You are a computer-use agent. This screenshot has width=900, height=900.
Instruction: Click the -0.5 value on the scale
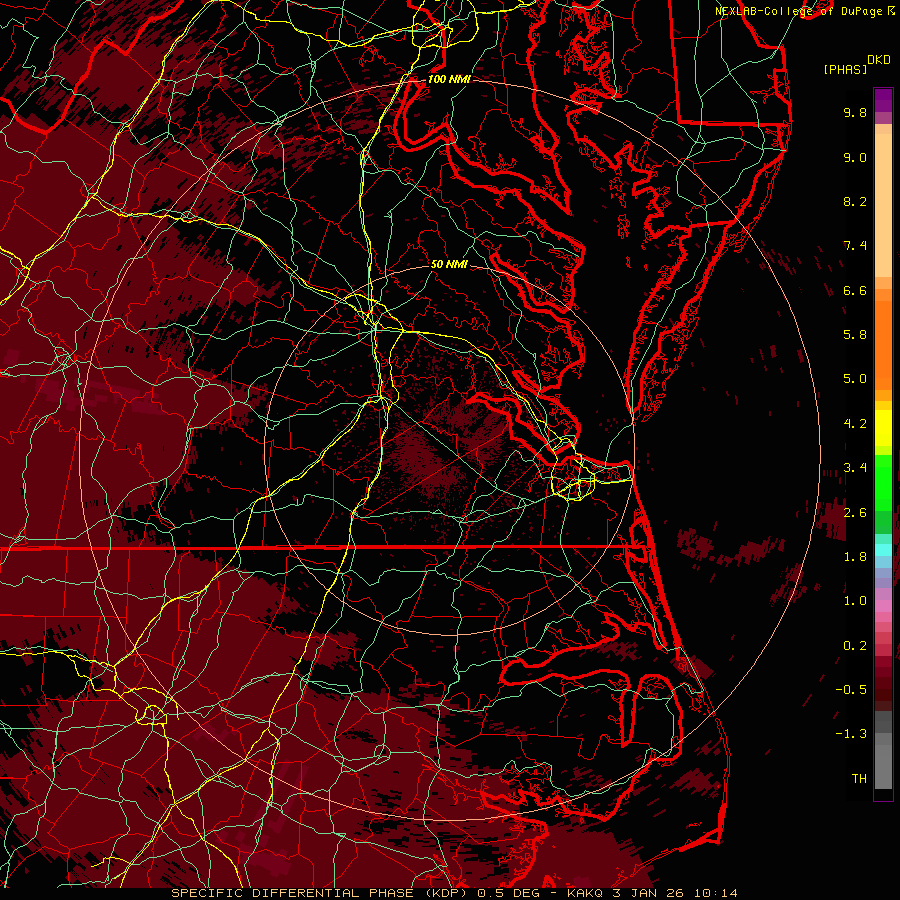coord(851,690)
